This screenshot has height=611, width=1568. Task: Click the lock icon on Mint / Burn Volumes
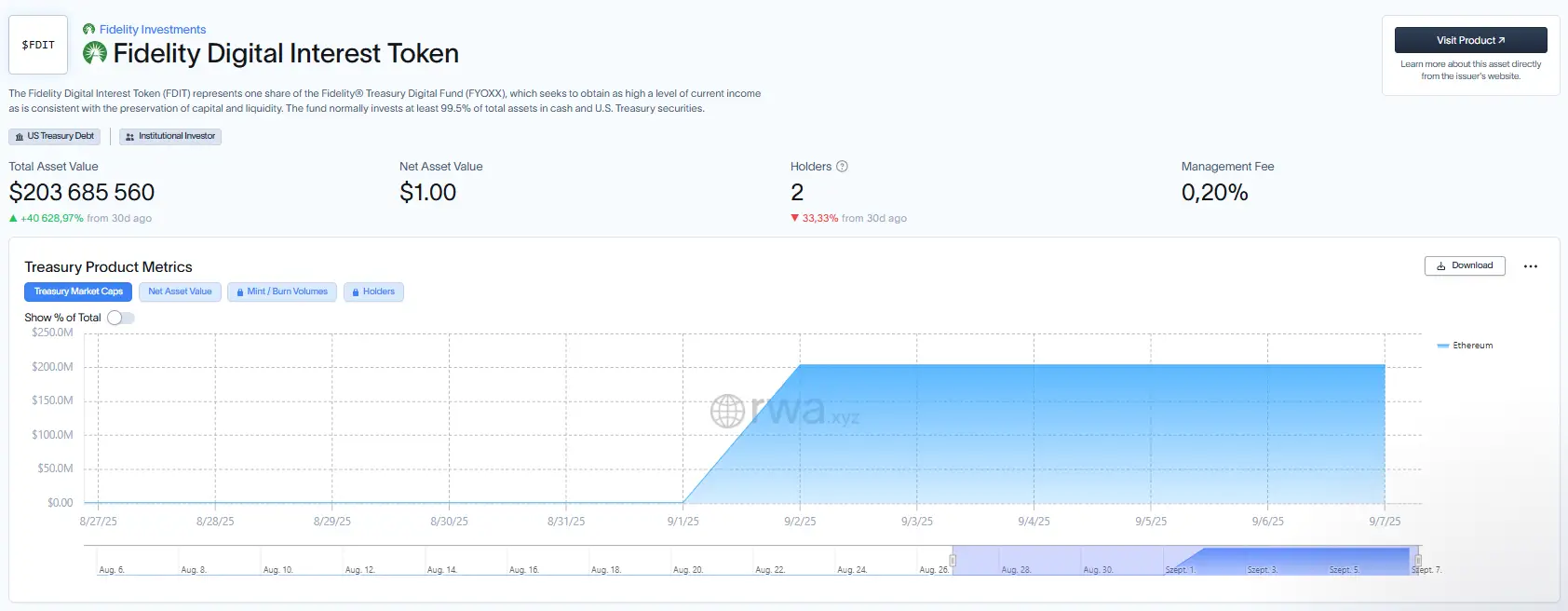pyautogui.click(x=240, y=292)
